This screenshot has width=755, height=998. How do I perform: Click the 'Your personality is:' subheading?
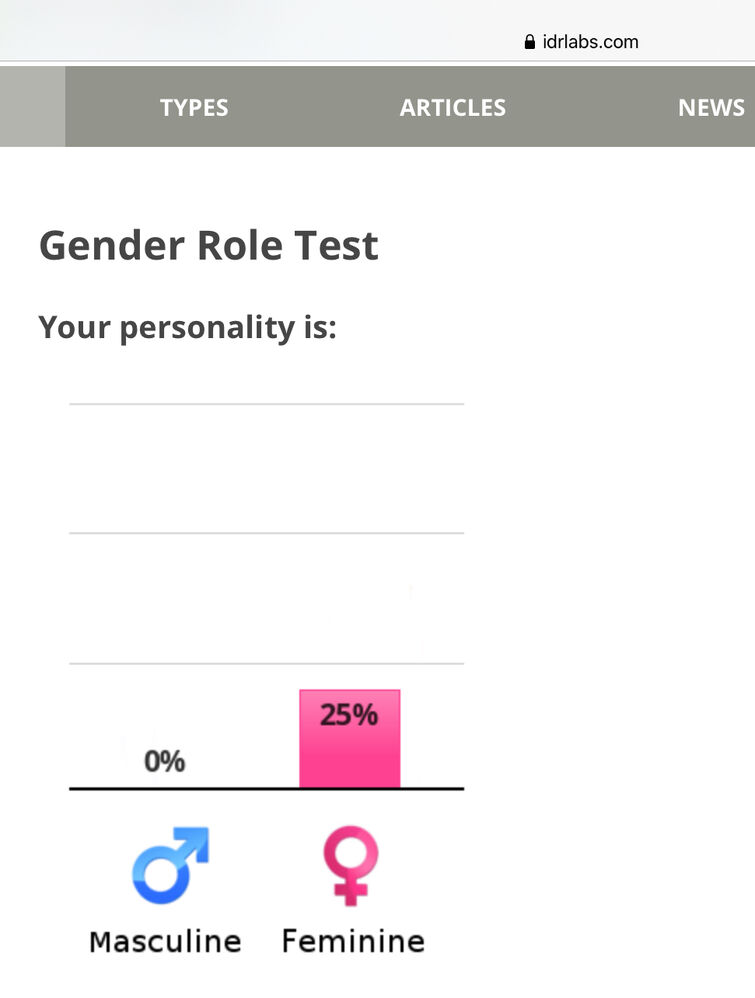pyautogui.click(x=188, y=328)
